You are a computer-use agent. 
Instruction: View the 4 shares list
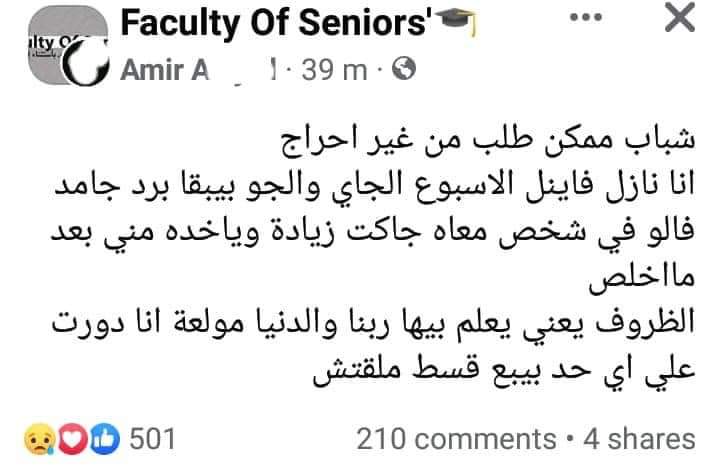coord(638,438)
